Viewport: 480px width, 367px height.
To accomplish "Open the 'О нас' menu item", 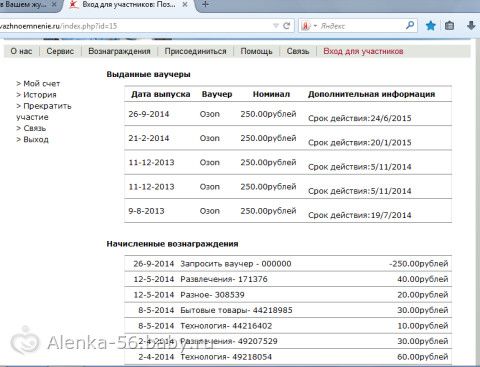I will [21, 51].
